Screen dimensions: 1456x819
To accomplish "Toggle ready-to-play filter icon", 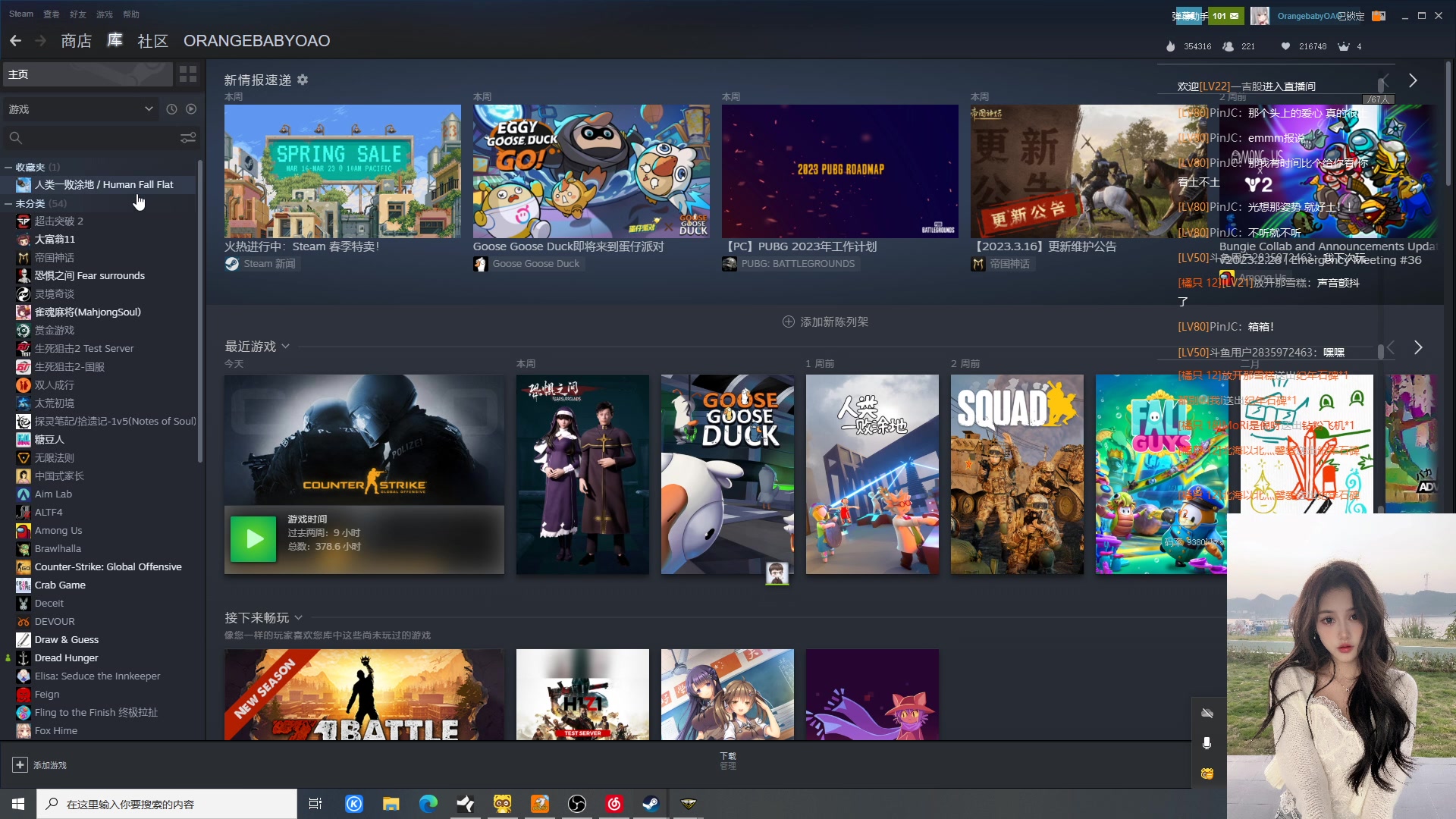I will pyautogui.click(x=191, y=109).
